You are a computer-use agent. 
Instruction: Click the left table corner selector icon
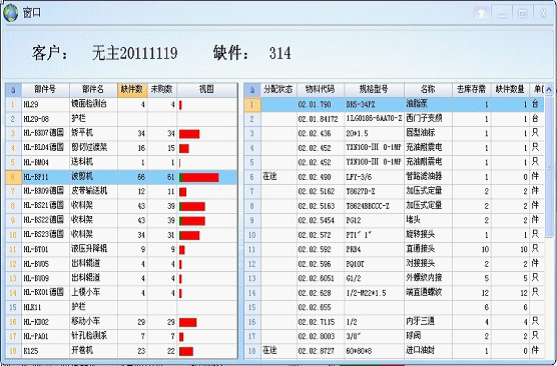tap(13, 90)
